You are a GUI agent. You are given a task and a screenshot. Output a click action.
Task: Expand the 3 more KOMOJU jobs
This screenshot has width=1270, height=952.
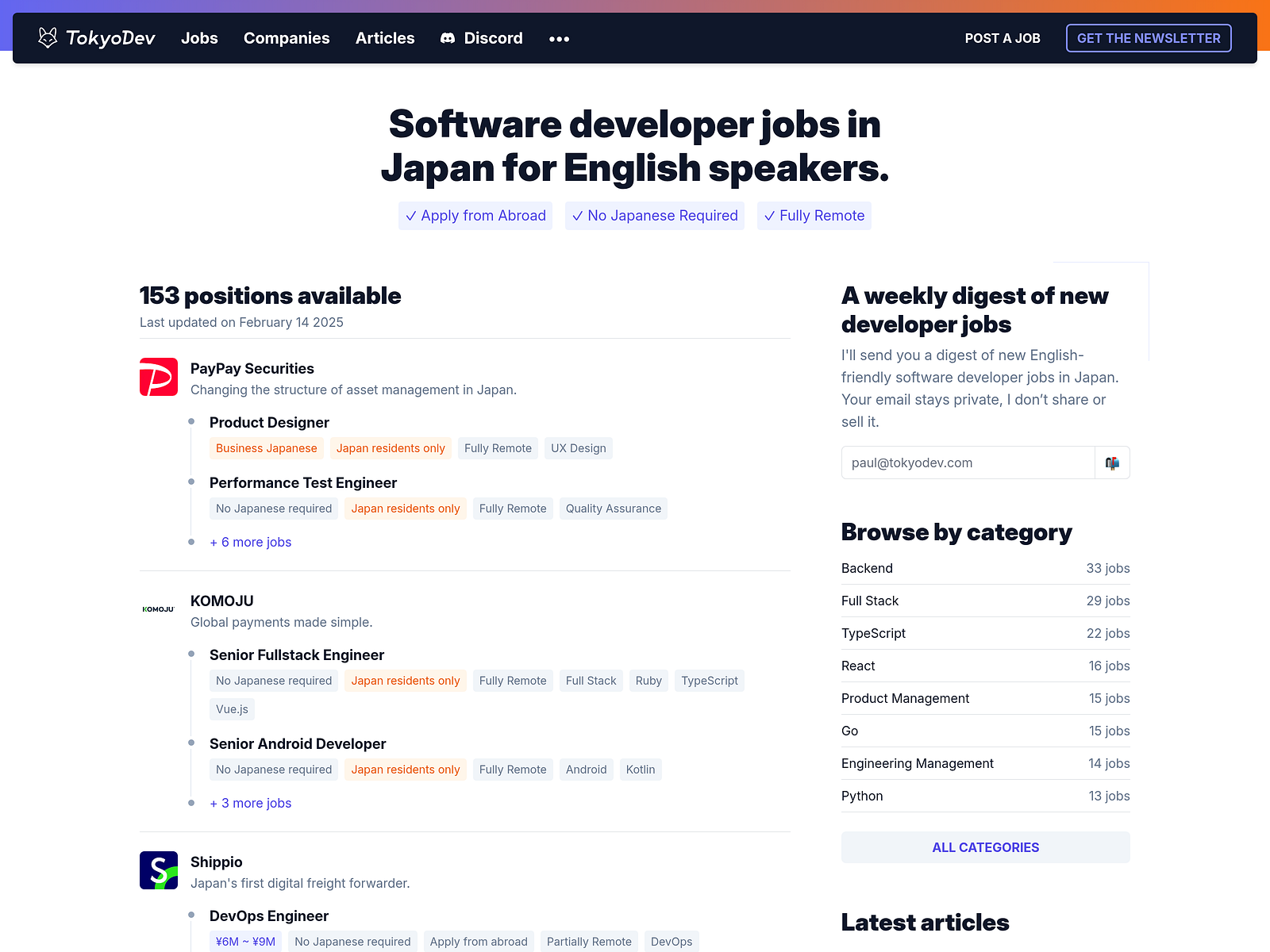point(250,803)
